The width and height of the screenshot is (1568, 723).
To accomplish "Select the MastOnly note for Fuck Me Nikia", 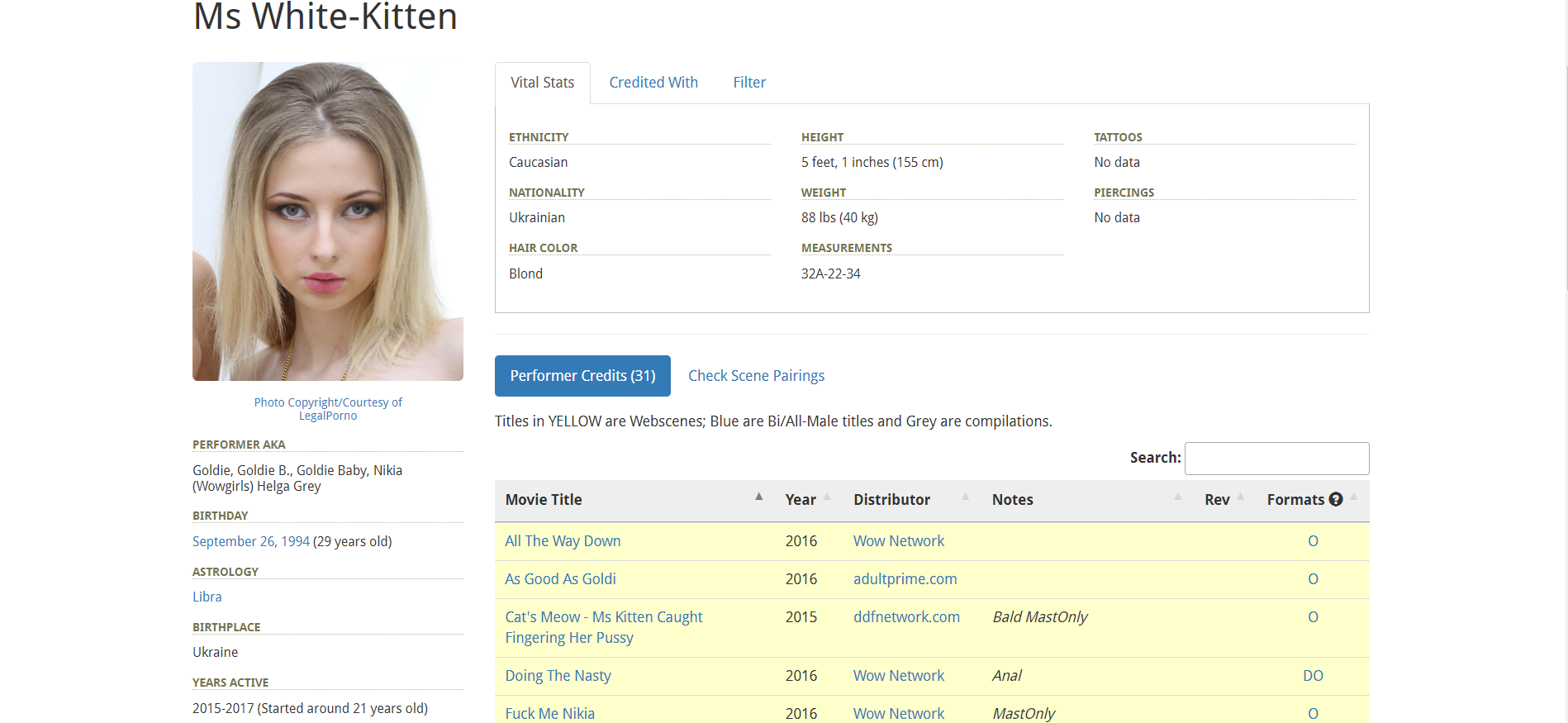I will pyautogui.click(x=1024, y=713).
